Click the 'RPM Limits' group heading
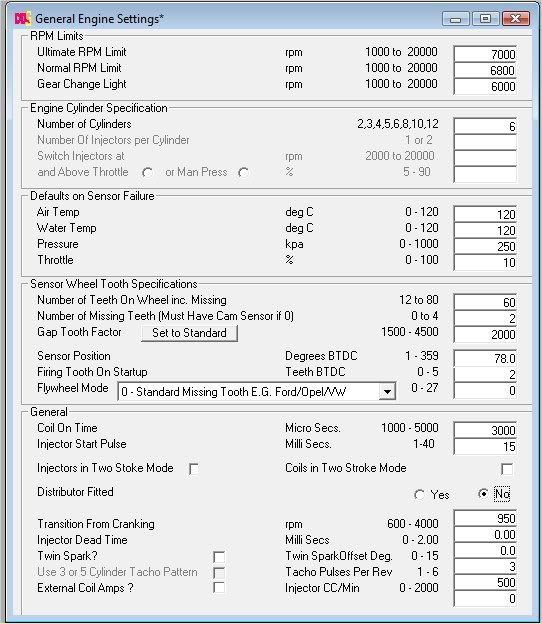The height and width of the screenshot is (624, 542). [57, 36]
